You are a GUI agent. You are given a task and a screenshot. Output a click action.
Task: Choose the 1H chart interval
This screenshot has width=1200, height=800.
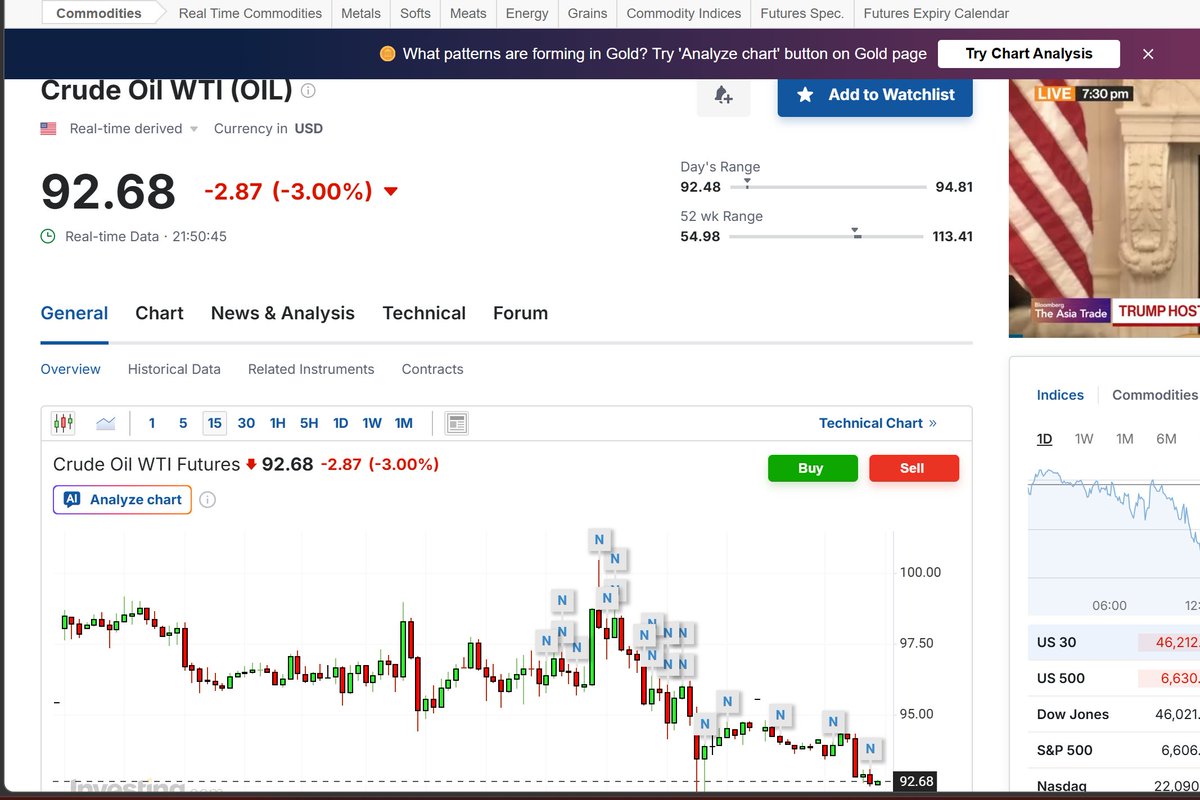click(x=278, y=423)
